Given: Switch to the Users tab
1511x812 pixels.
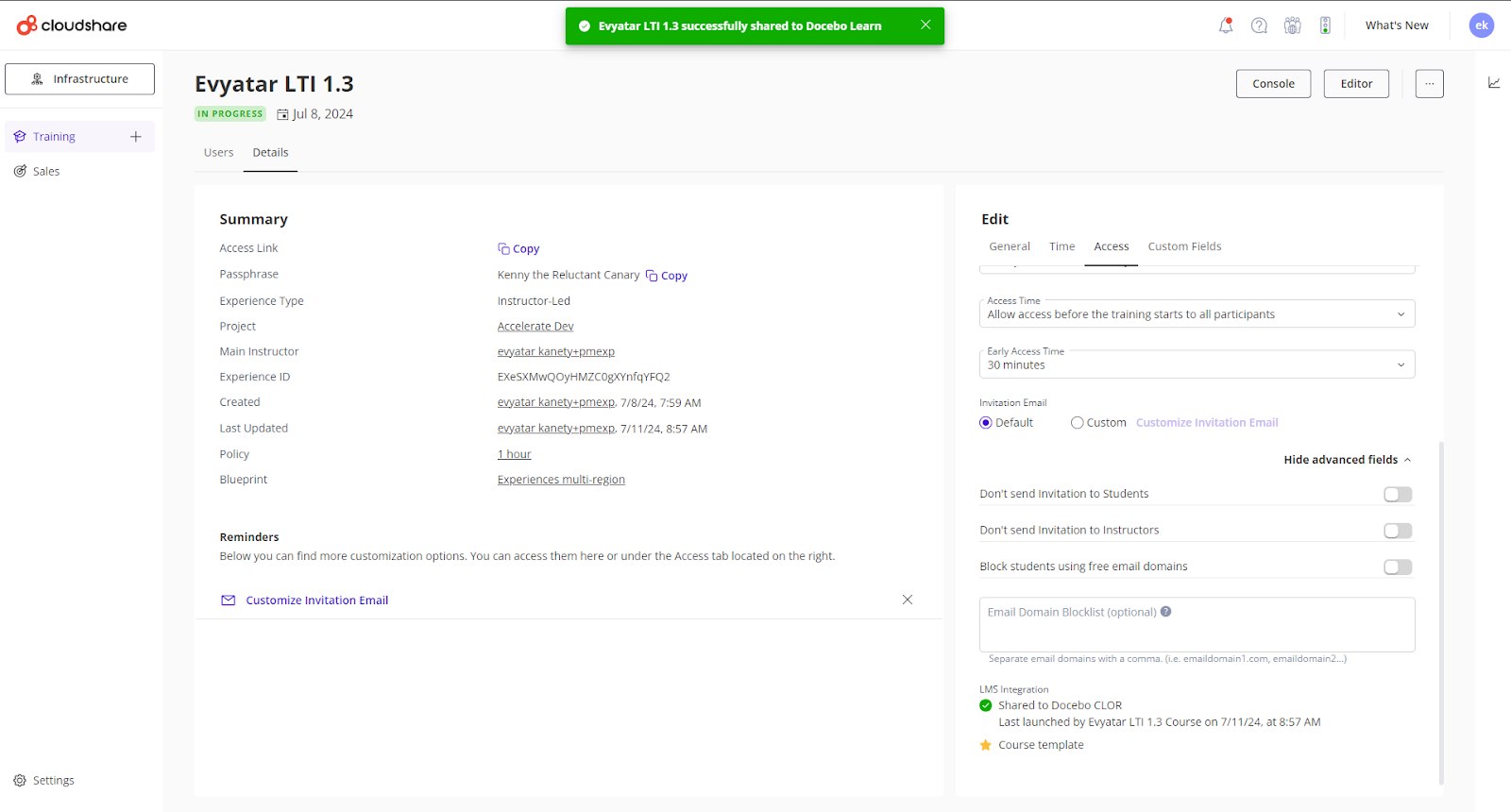Looking at the screenshot, I should 219,153.
